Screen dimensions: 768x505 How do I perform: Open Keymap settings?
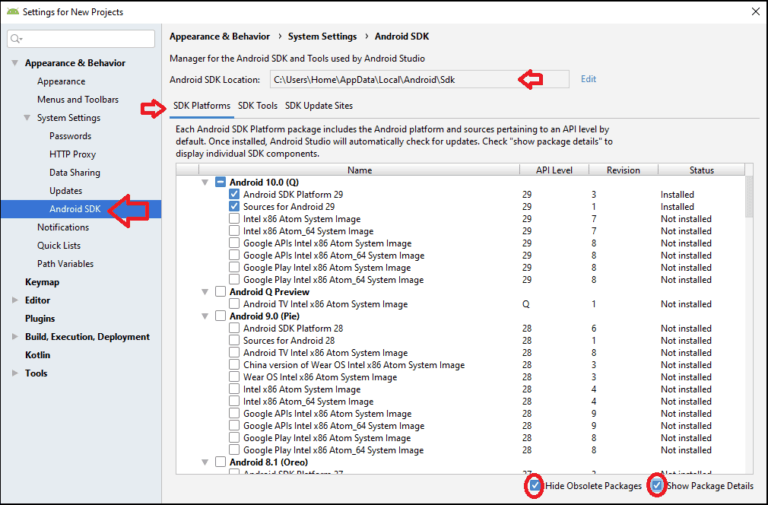[42, 282]
